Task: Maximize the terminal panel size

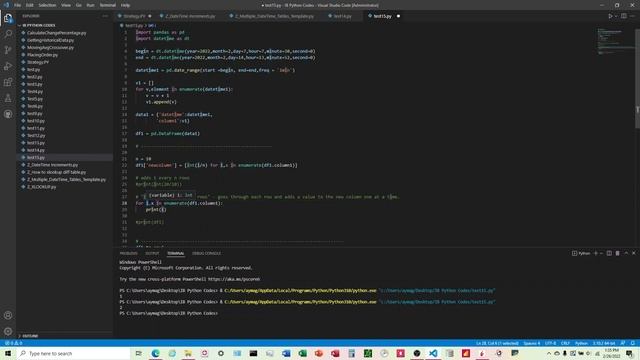Action: coord(626,253)
